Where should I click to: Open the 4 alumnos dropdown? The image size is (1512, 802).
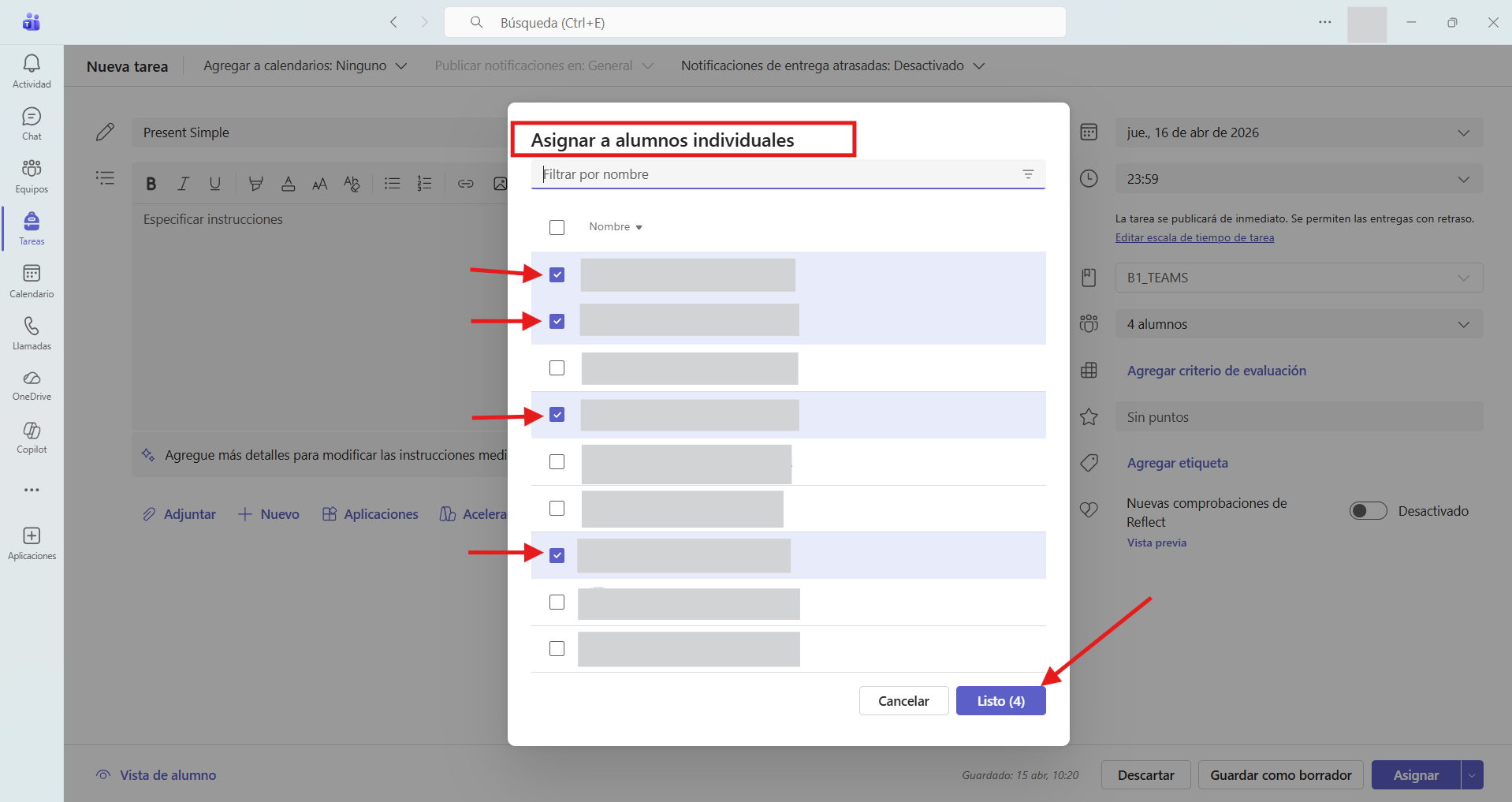[1299, 324]
